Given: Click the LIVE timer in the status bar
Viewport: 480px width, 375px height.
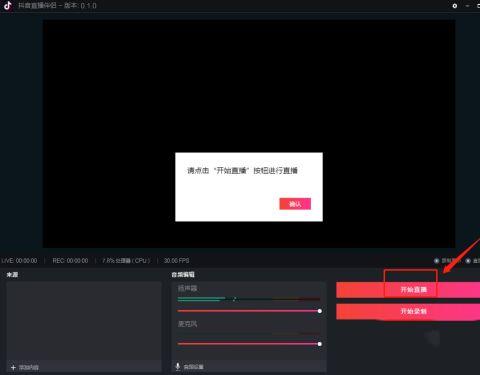Looking at the screenshot, I should click(x=19, y=260).
